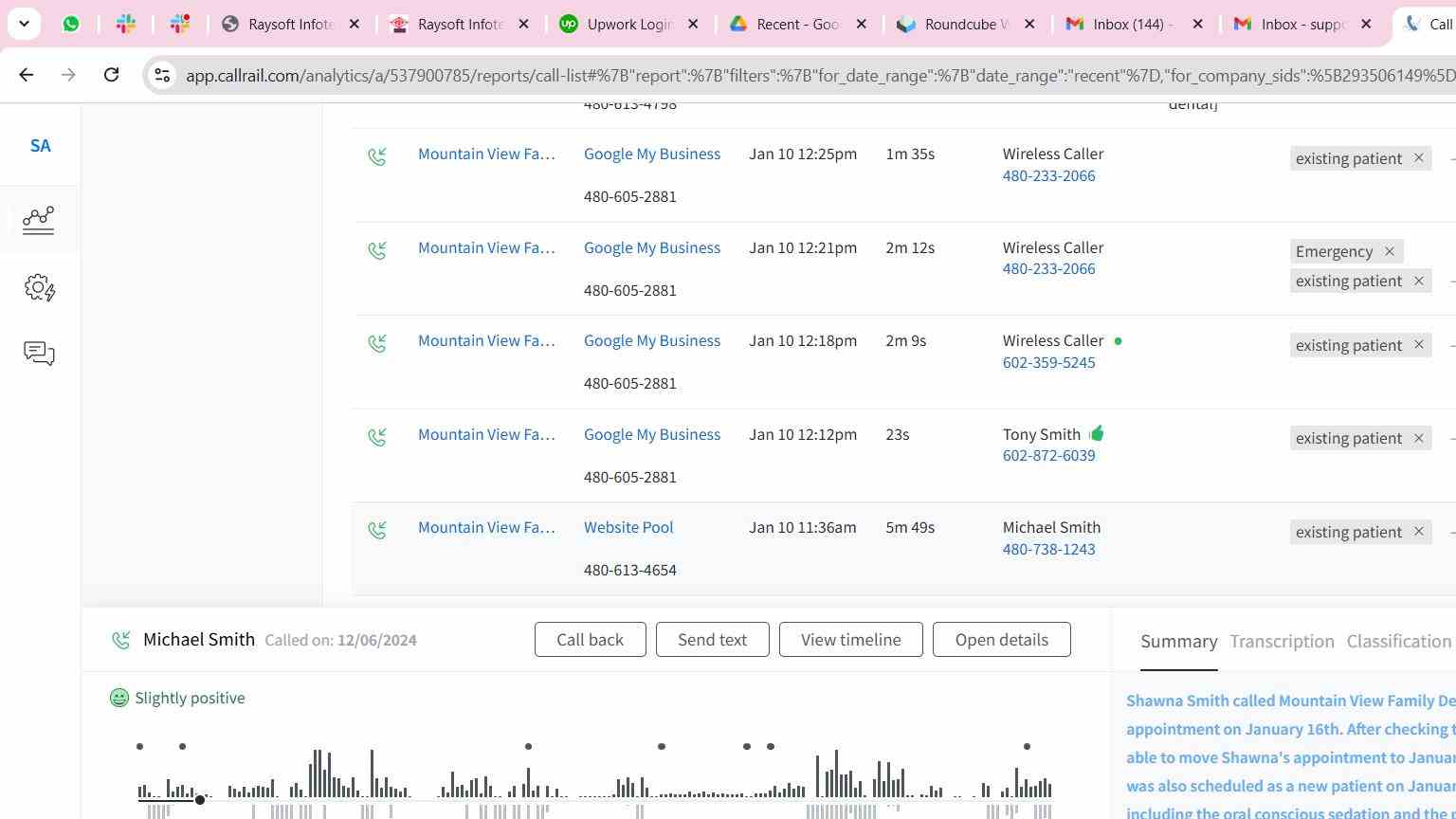Click inbound call icon for 12:12pm call
This screenshot has height=819, width=1456.
tap(377, 437)
